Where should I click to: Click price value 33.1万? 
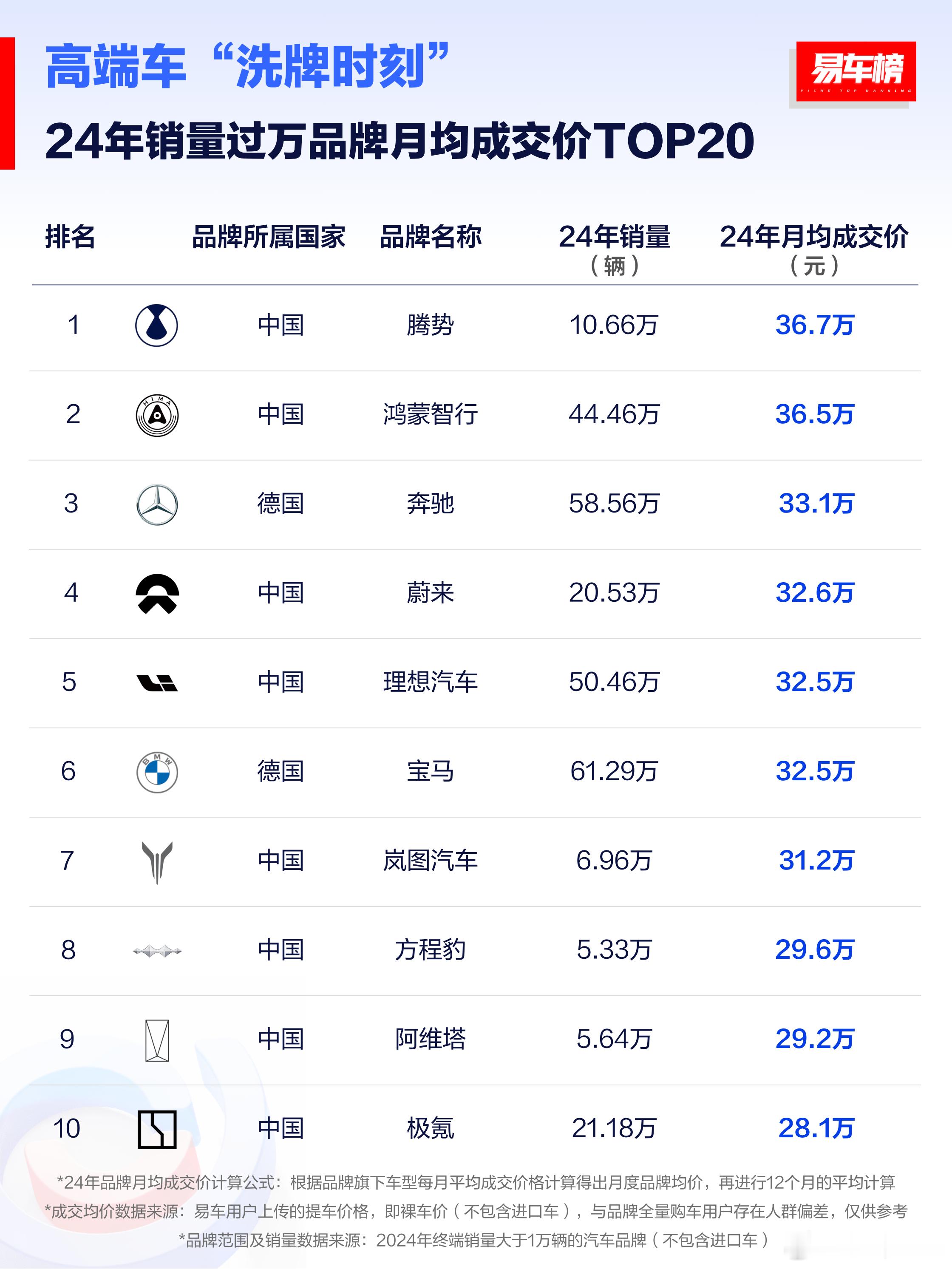816,504
